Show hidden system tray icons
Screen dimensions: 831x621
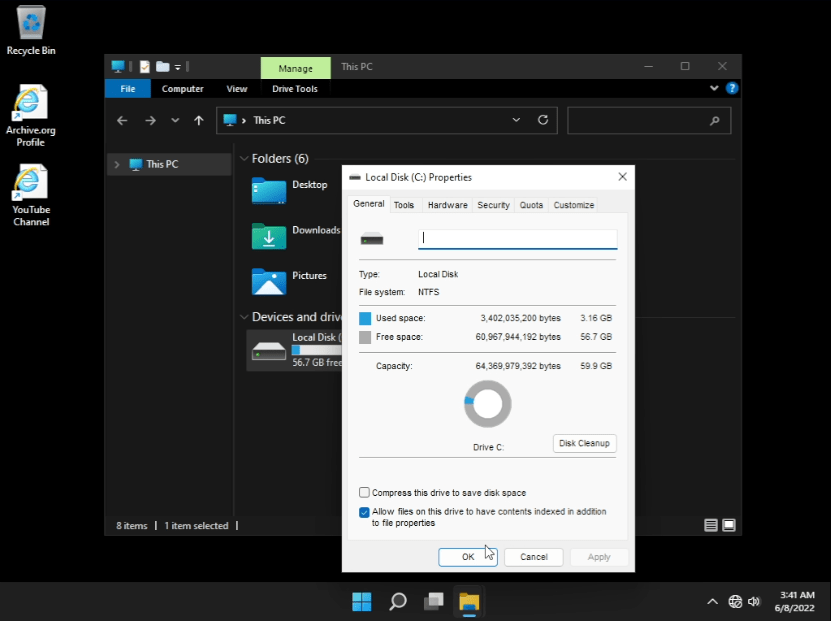(x=712, y=601)
